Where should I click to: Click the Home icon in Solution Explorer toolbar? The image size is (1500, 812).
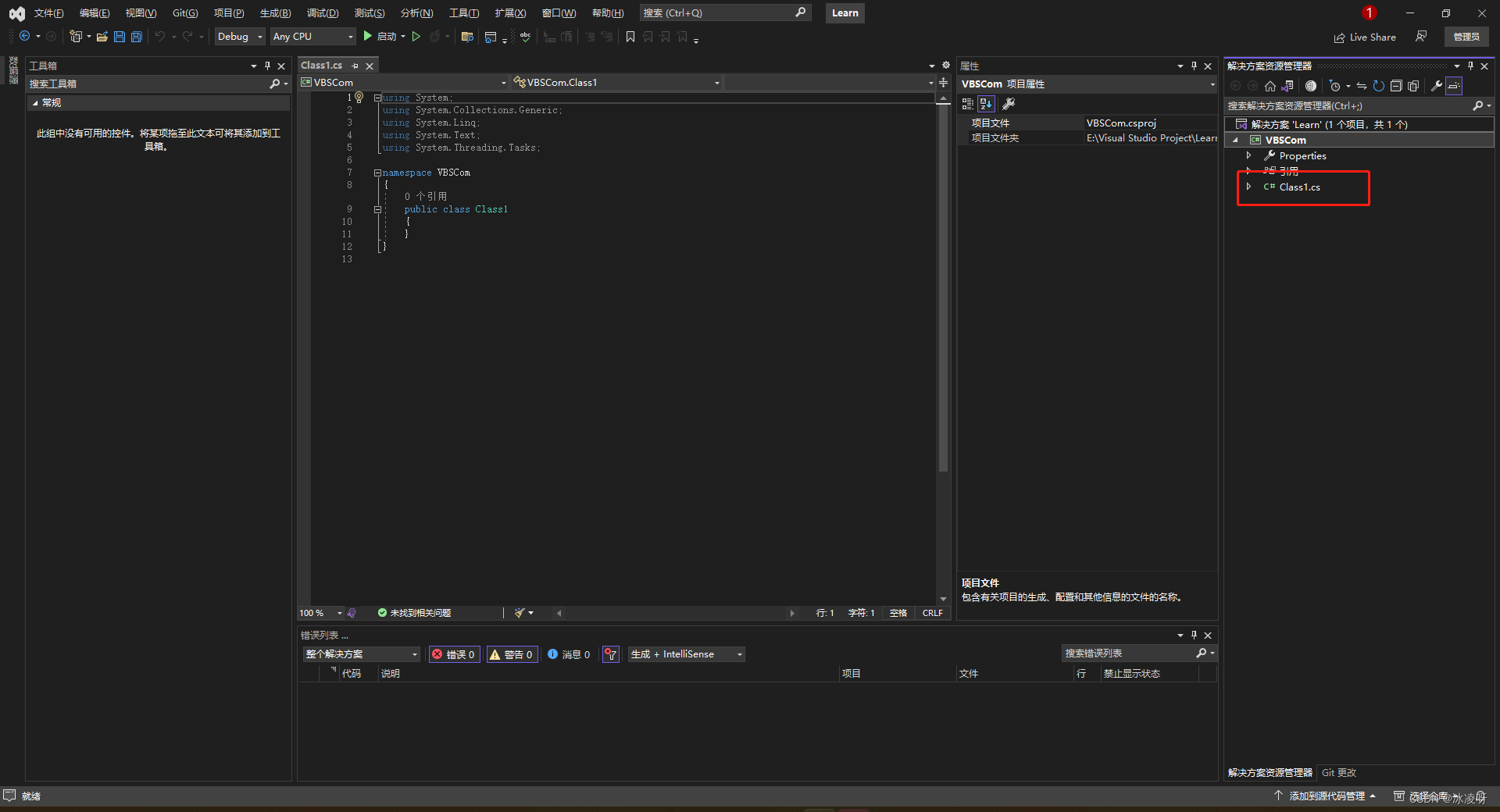1270,86
